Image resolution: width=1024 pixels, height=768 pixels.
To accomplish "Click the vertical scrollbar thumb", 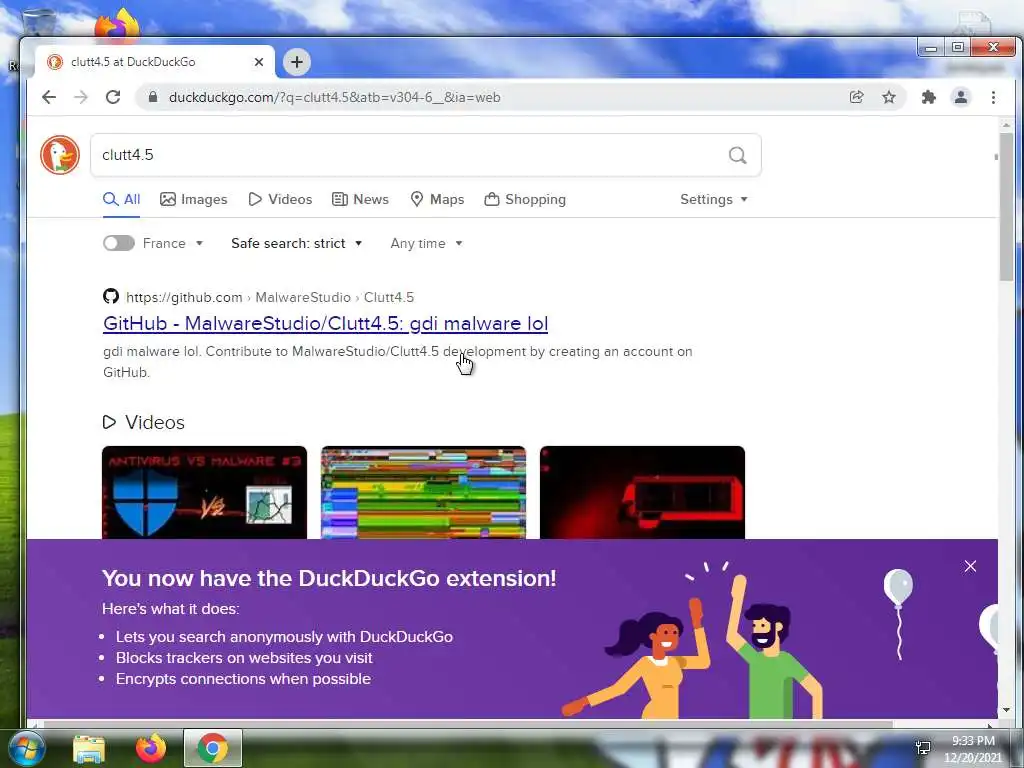I will pos(1006,206).
